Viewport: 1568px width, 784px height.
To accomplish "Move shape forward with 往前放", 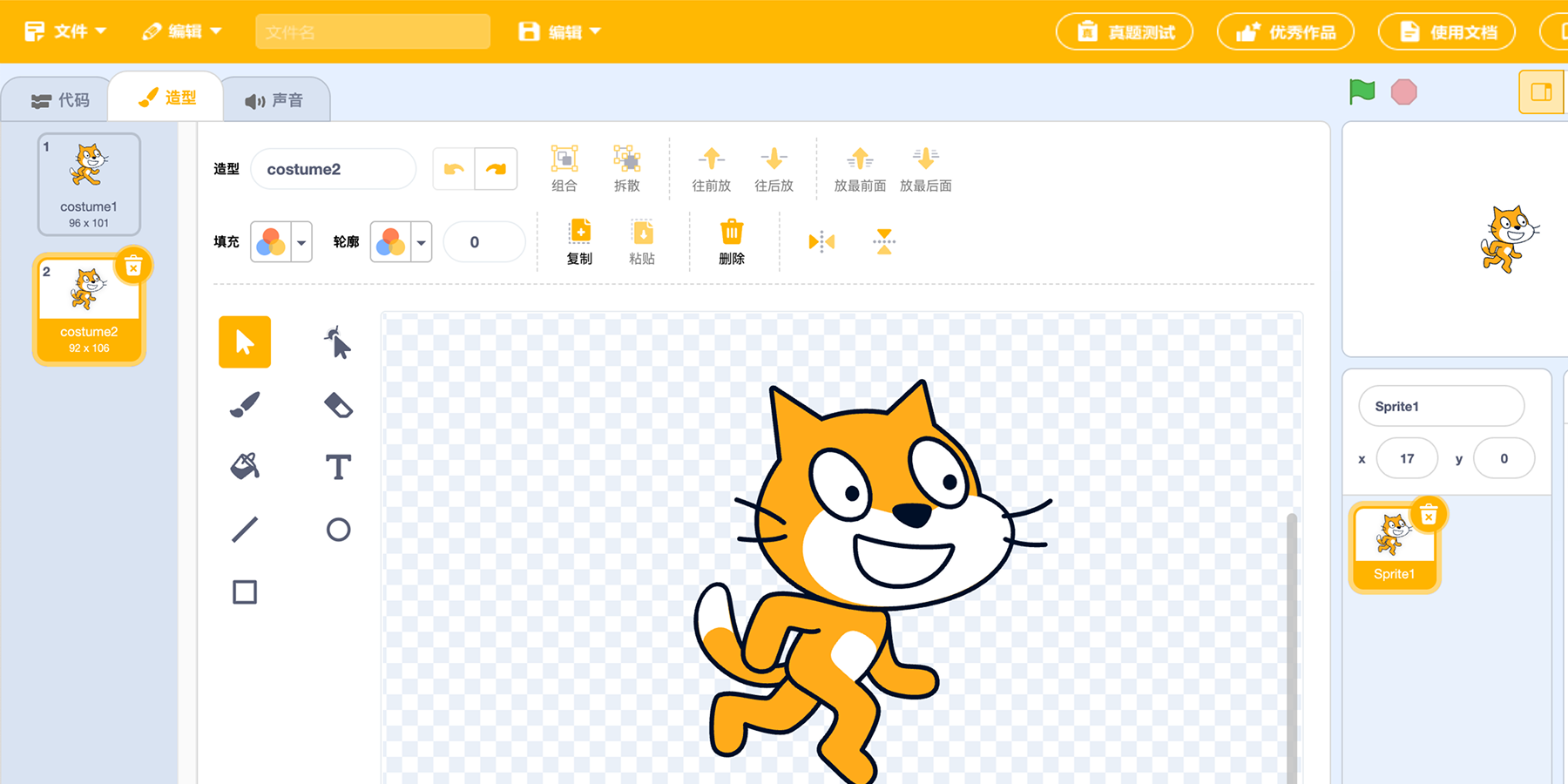I will tap(711, 168).
